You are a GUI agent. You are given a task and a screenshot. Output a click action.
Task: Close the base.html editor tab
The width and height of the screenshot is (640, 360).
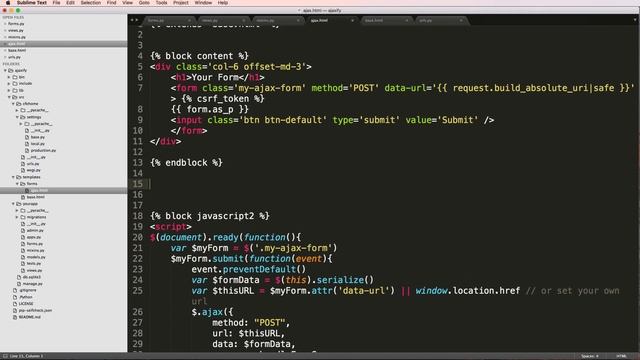tap(407, 20)
